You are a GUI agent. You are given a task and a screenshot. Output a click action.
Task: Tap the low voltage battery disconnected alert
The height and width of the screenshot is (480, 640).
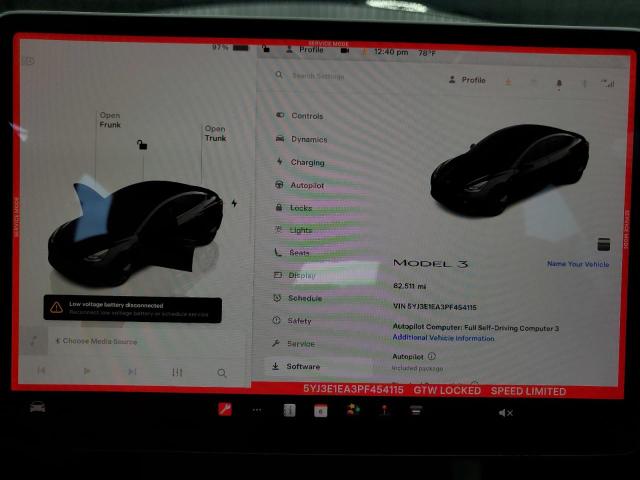(x=133, y=309)
